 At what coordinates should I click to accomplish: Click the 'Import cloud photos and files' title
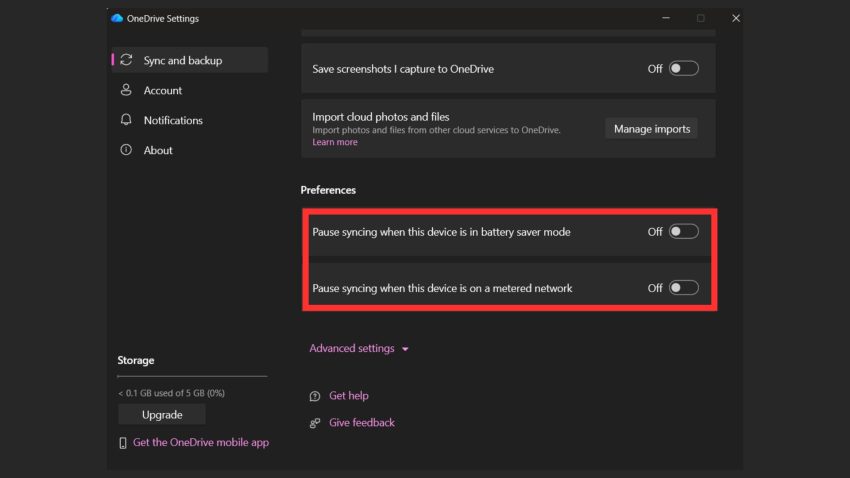point(381,117)
